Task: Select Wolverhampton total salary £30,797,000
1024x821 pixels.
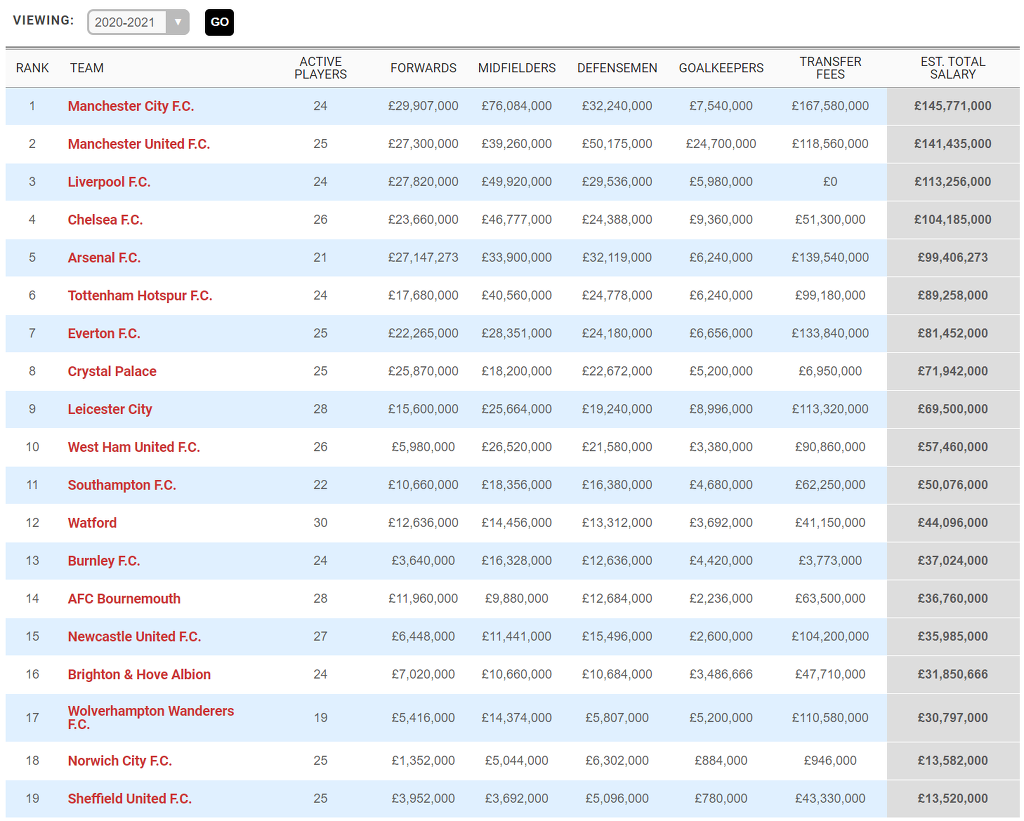Action: (x=953, y=717)
